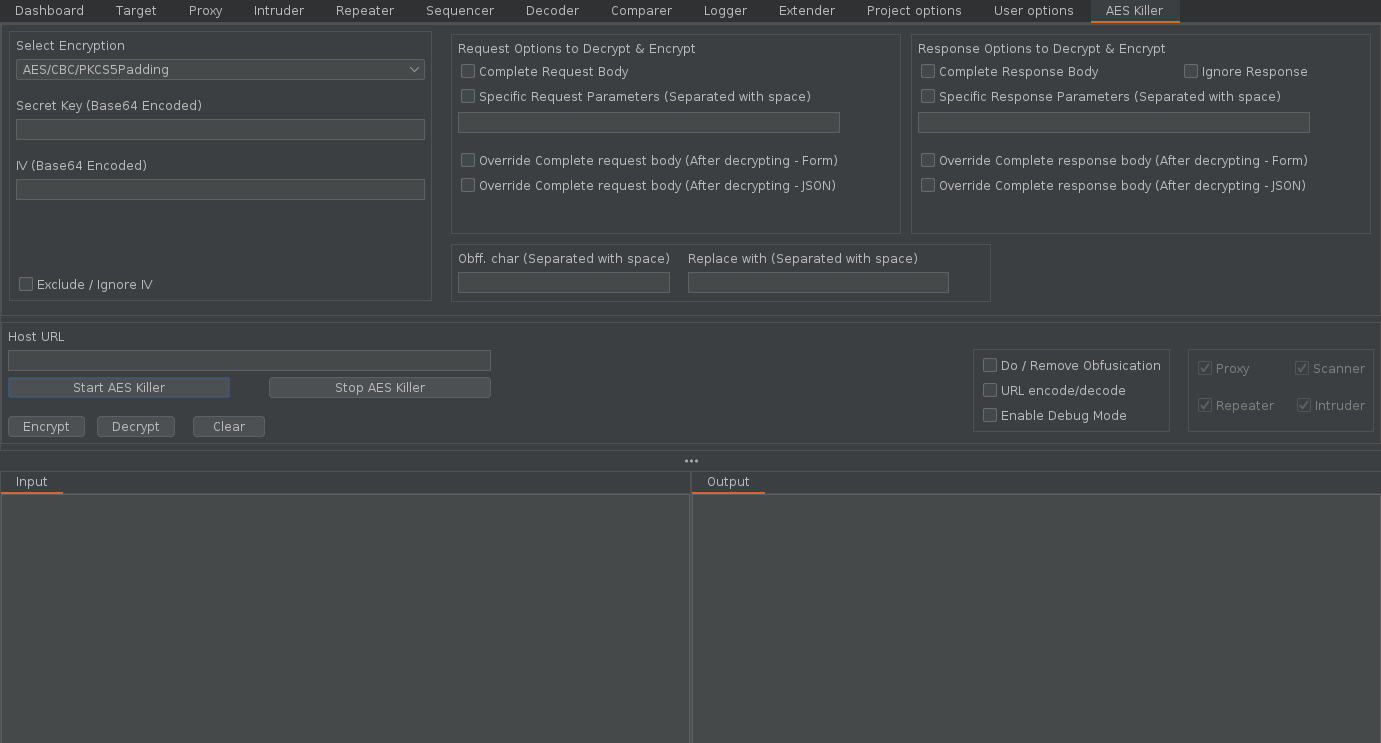Image resolution: width=1381 pixels, height=743 pixels.
Task: Enable Exclude / Ignore IV checkbox
Action: pyautogui.click(x=26, y=284)
